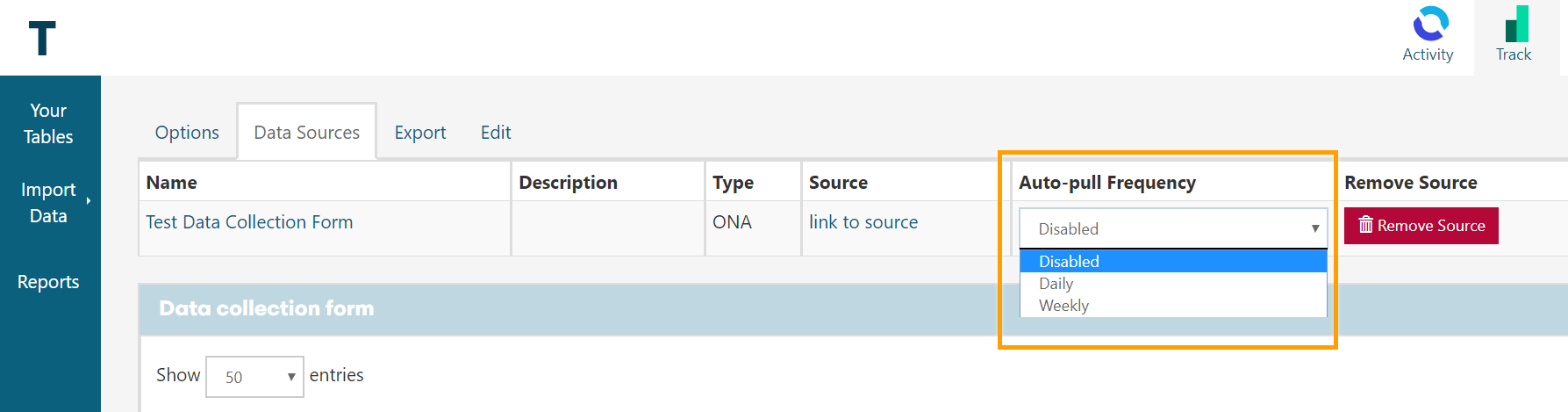Switch to the Options tab

[x=187, y=133]
